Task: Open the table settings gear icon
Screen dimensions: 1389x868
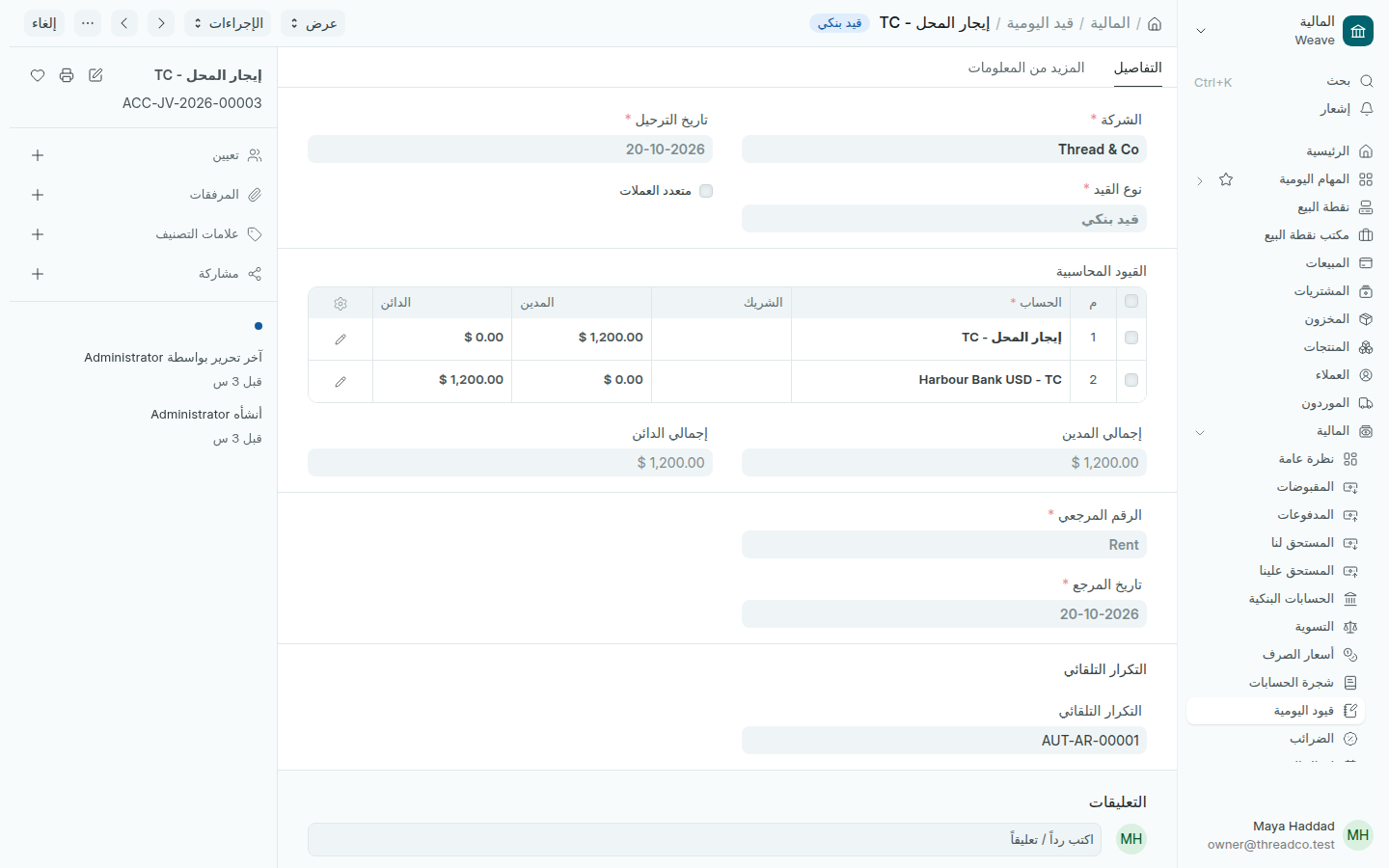Action: pyautogui.click(x=340, y=303)
